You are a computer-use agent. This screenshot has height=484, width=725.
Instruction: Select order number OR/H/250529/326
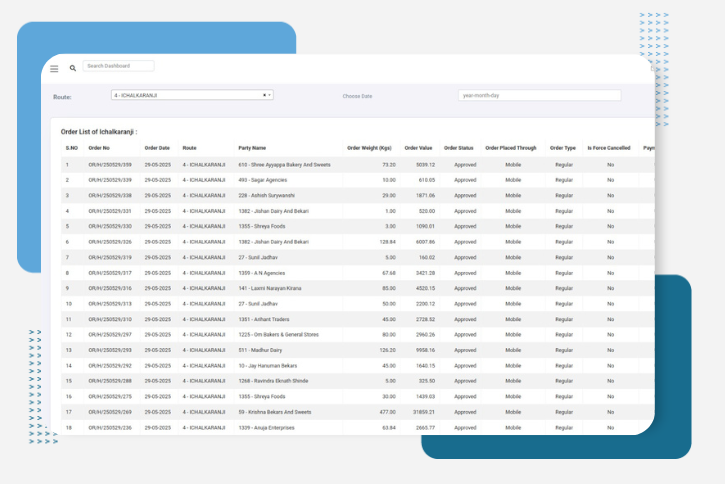[110, 242]
